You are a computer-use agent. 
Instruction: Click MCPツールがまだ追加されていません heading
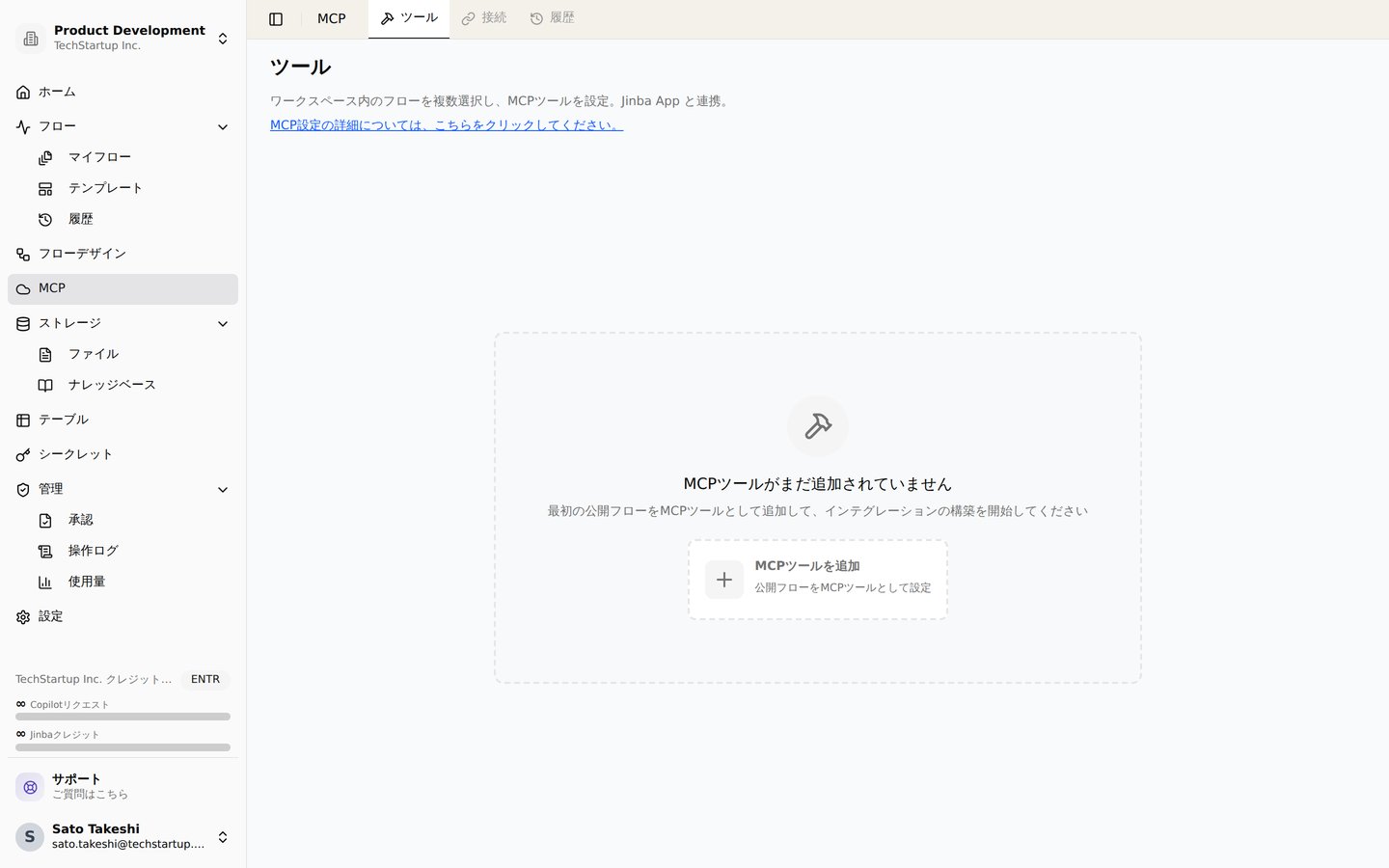(818, 484)
